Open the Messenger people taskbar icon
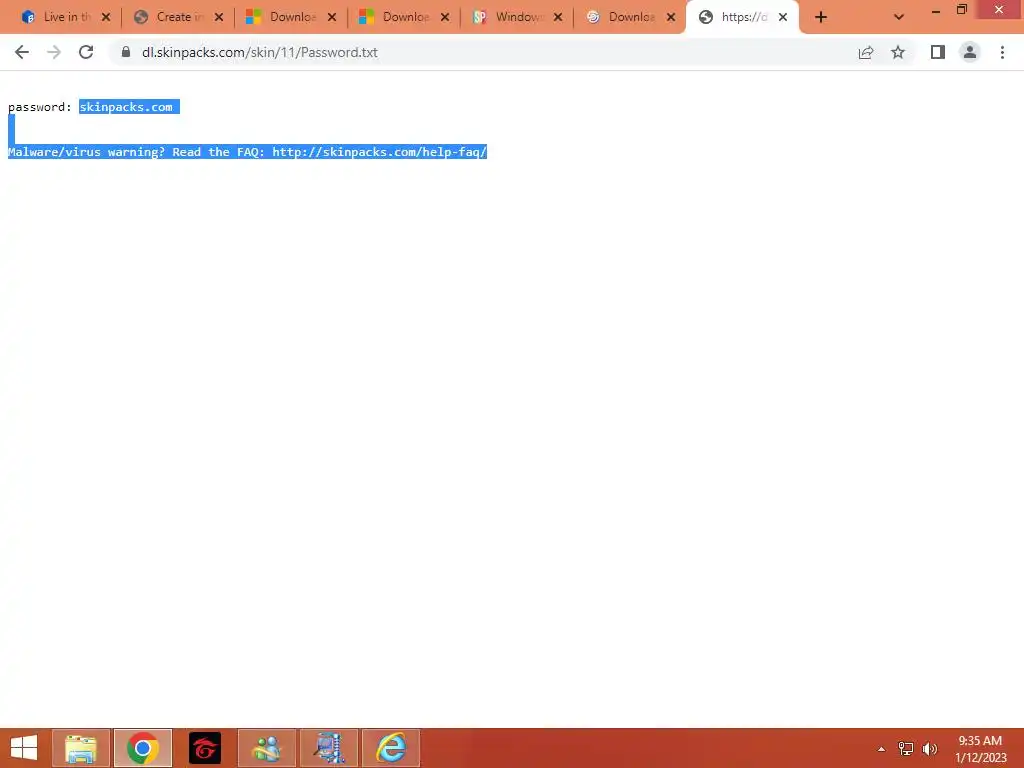The image size is (1024, 768). (267, 748)
